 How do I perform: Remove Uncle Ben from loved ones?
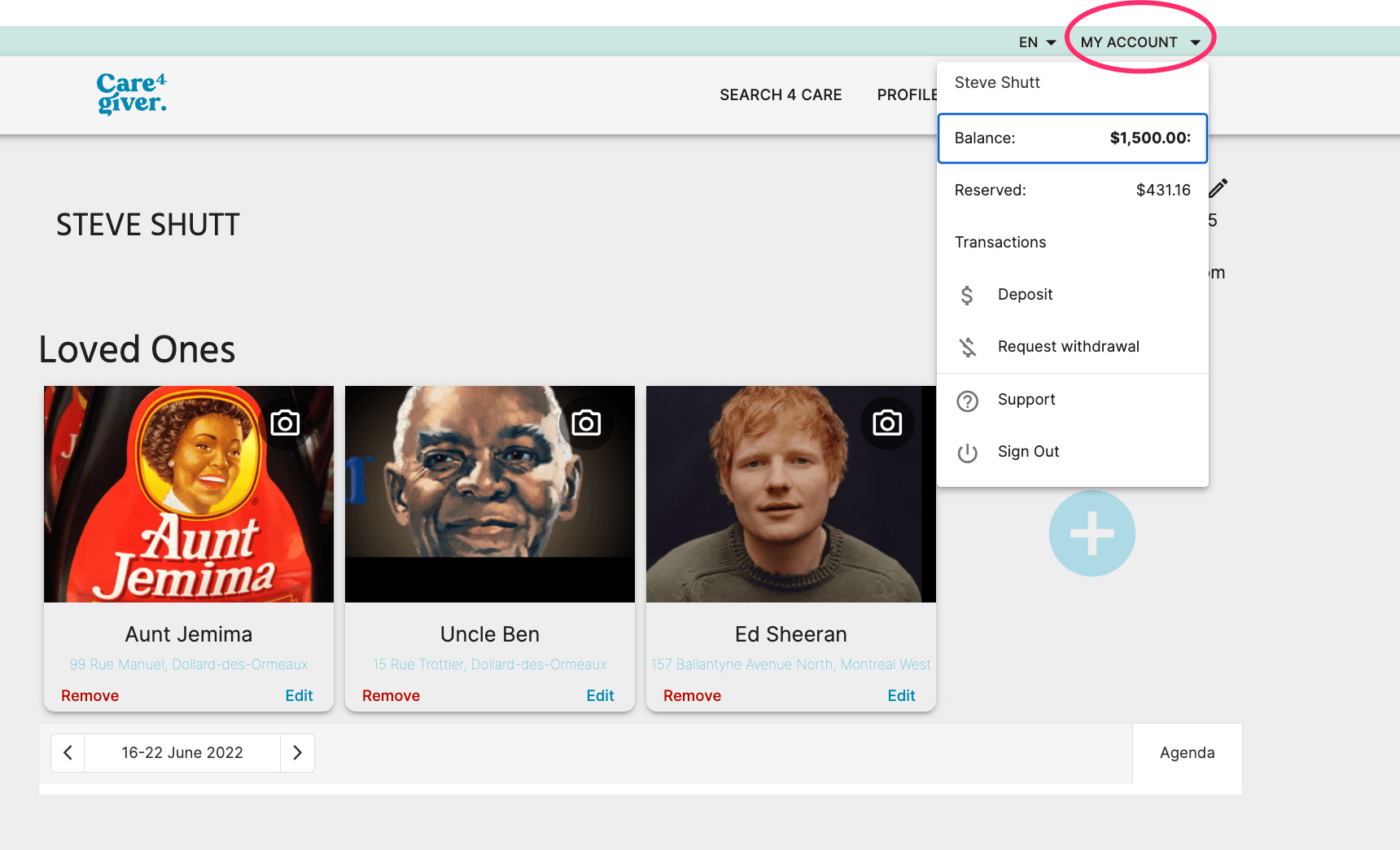(391, 696)
